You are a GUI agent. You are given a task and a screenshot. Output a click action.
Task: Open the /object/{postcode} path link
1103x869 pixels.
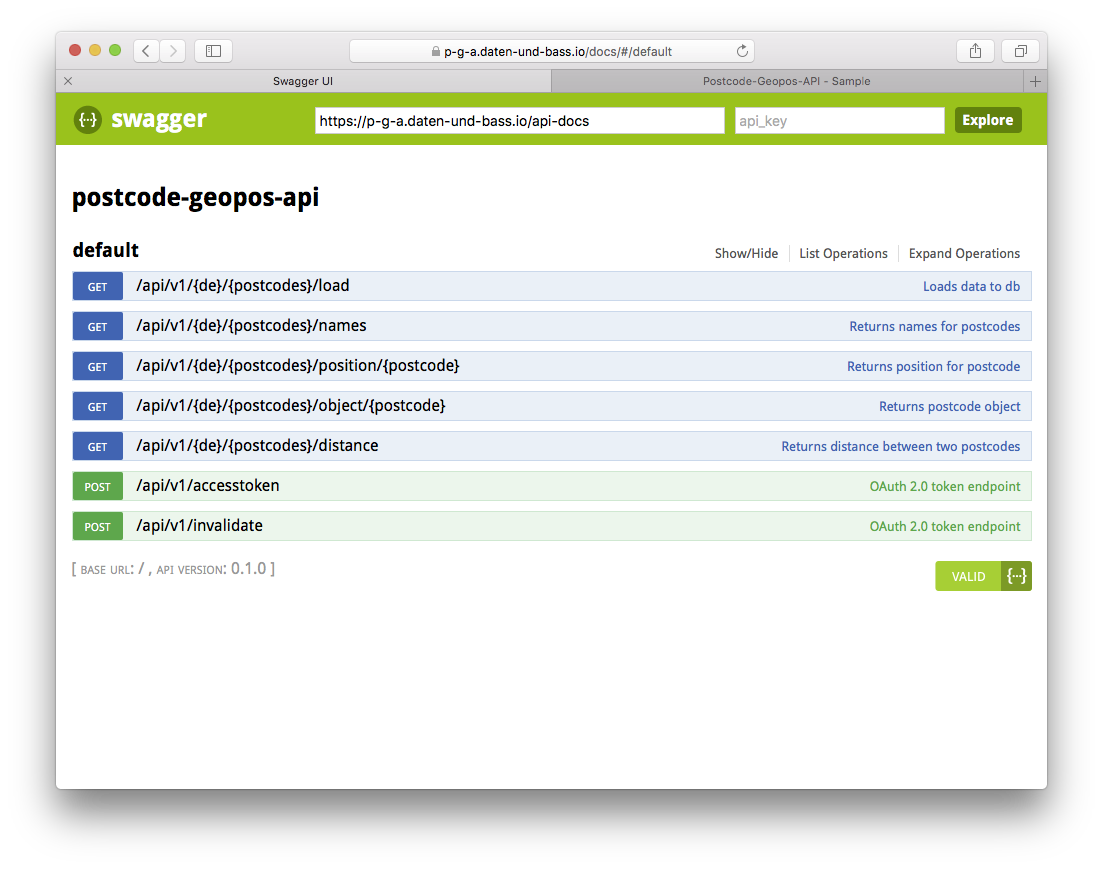point(291,406)
